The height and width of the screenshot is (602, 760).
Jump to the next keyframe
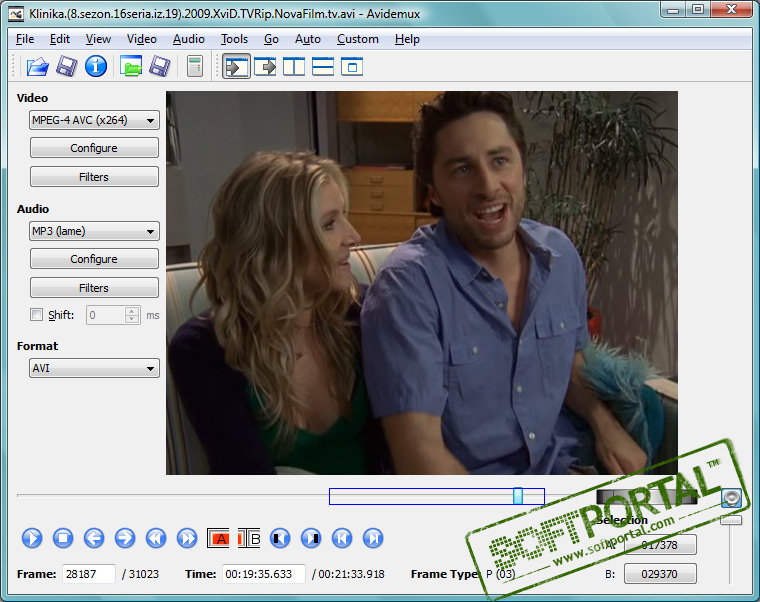187,538
